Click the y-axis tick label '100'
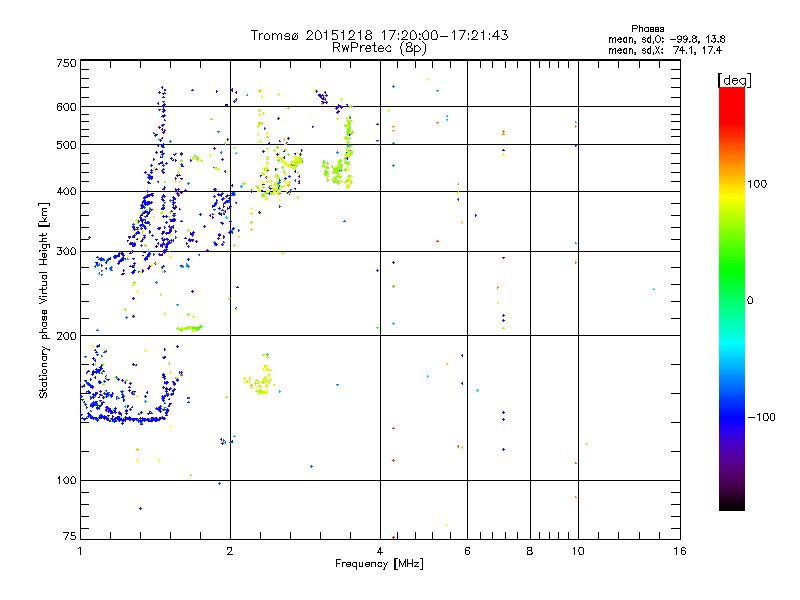The height and width of the screenshot is (600, 800). coord(67,480)
